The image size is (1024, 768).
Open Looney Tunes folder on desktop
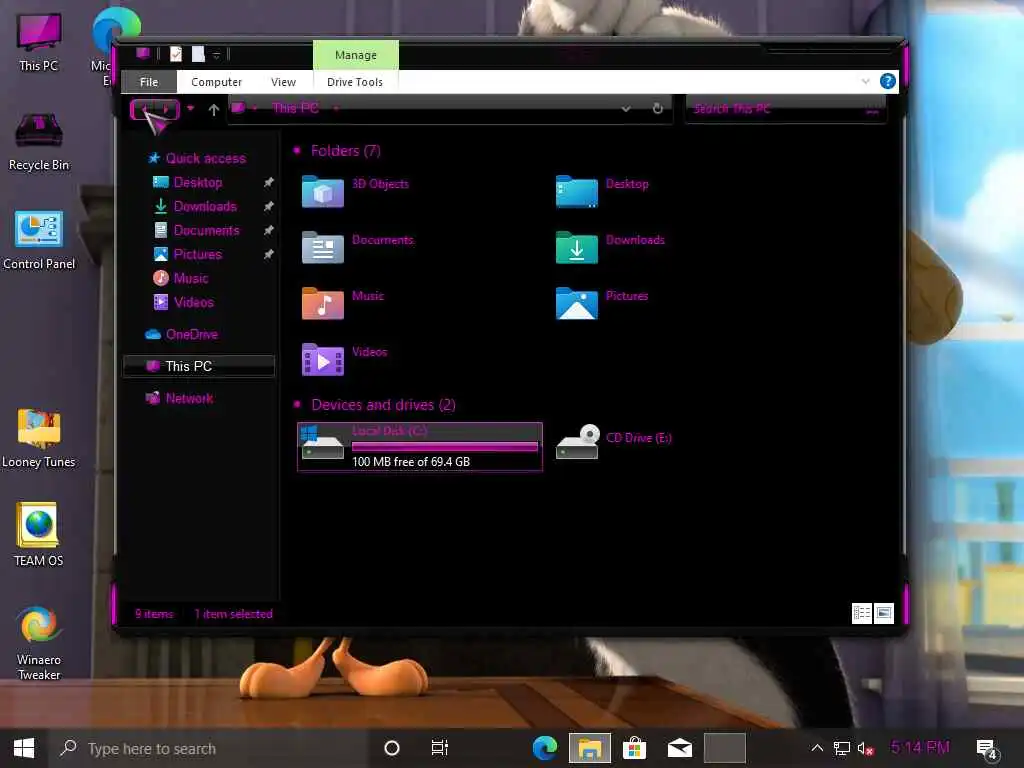point(39,438)
